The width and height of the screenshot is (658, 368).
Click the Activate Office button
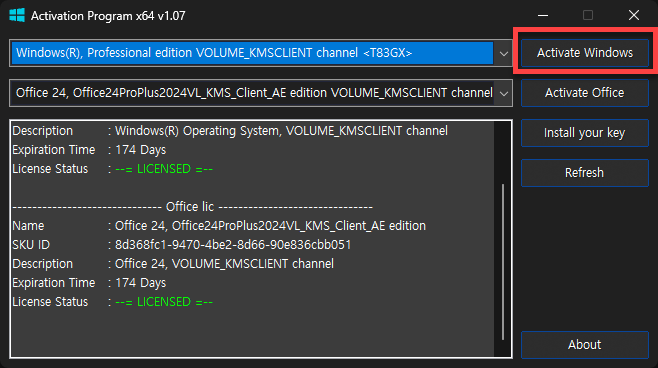(585, 93)
